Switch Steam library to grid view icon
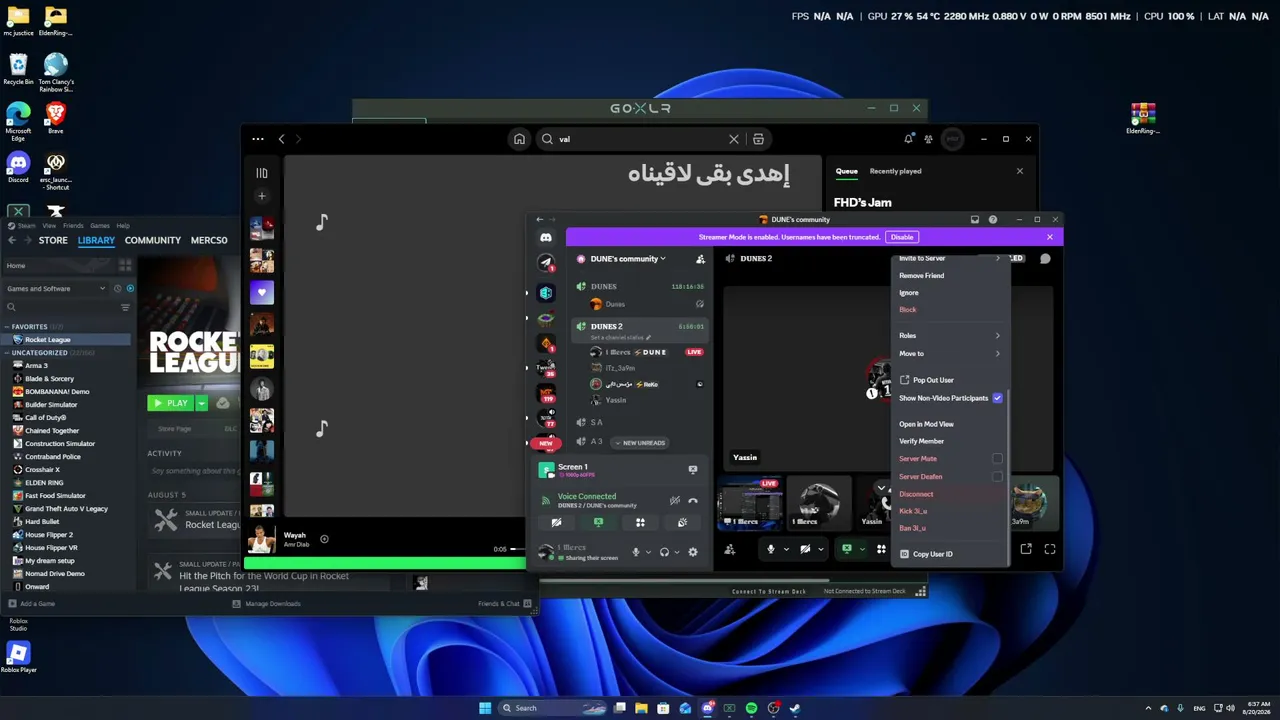 [x=125, y=265]
